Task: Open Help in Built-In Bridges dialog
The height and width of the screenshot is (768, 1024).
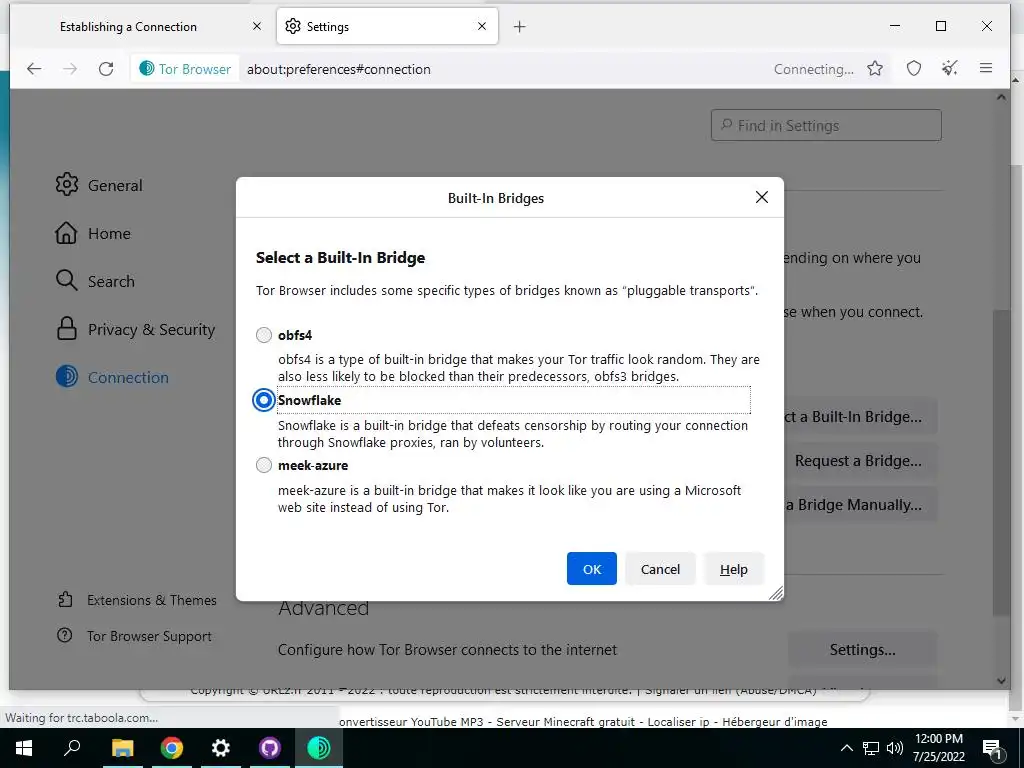Action: pos(733,569)
